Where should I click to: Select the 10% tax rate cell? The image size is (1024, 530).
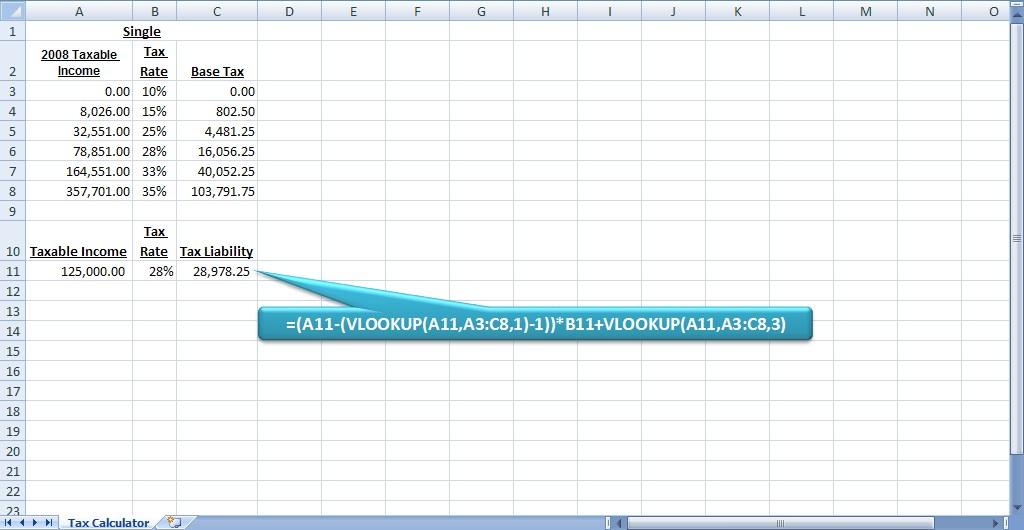click(x=154, y=91)
